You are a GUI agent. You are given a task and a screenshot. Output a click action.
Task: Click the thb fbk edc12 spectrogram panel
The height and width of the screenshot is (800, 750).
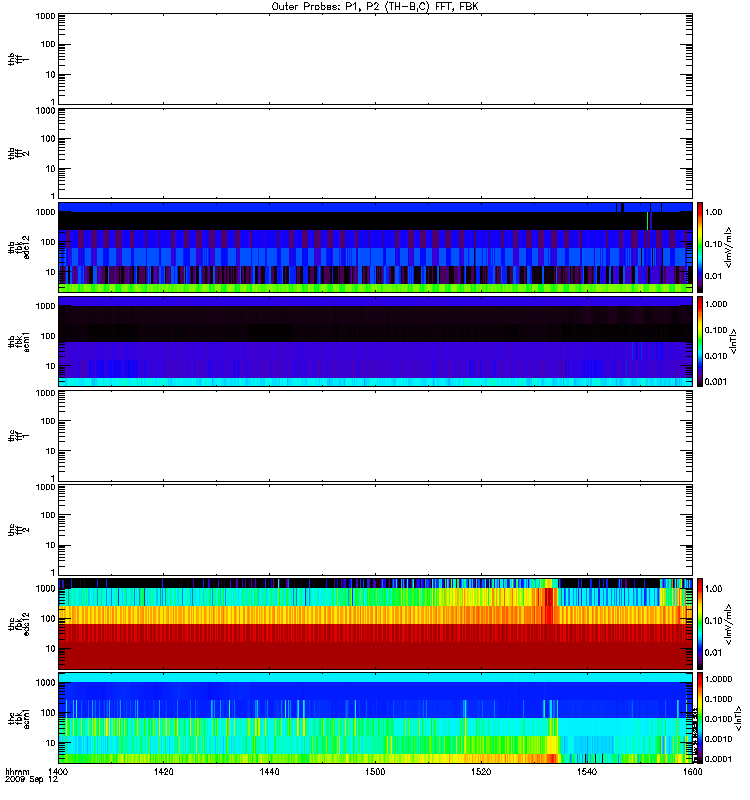pyautogui.click(x=375, y=247)
